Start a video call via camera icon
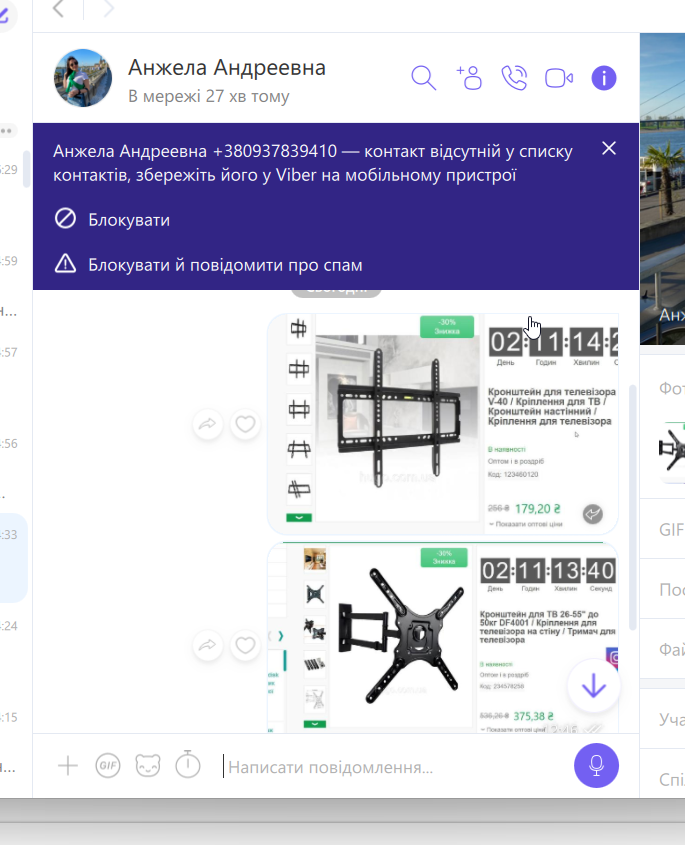685x845 pixels. tap(559, 78)
